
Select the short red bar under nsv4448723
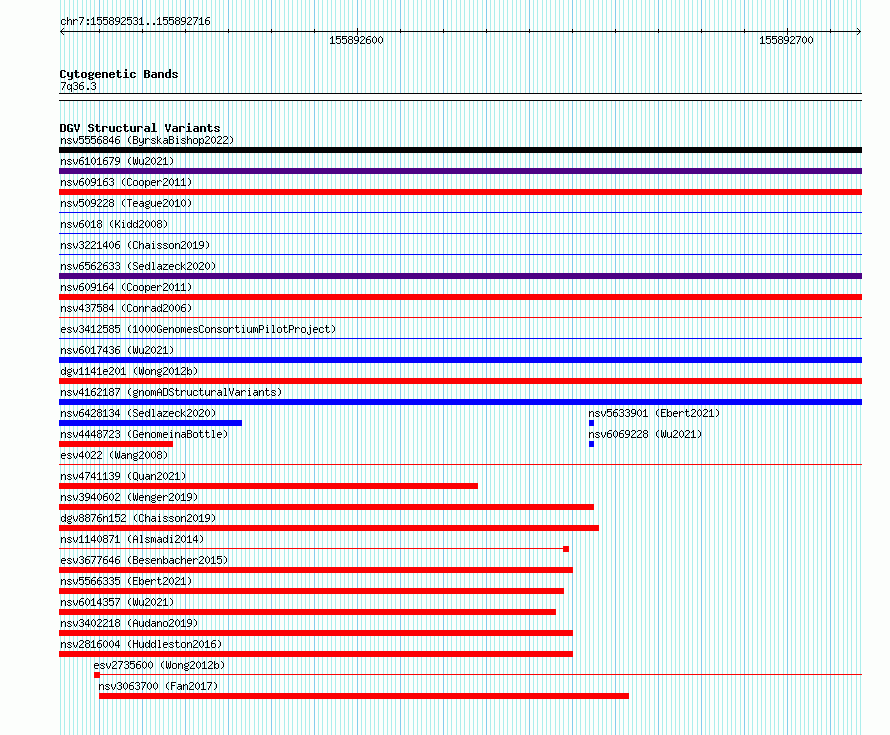click(116, 444)
